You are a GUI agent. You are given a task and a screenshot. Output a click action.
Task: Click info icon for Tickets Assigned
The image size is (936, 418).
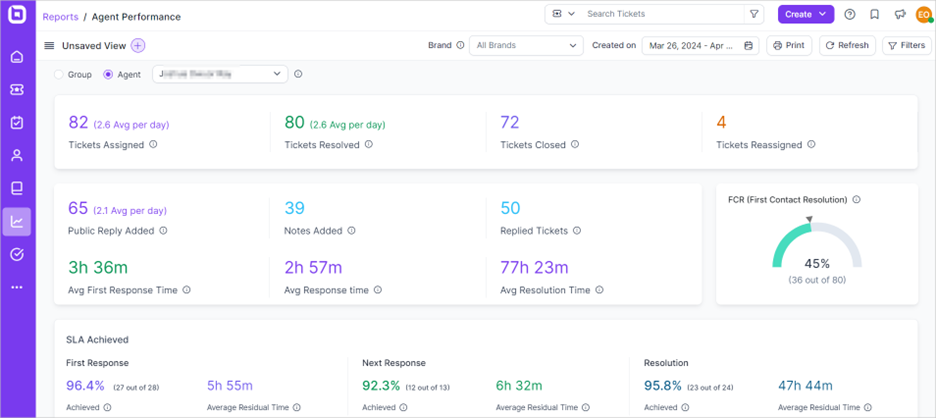(153, 145)
